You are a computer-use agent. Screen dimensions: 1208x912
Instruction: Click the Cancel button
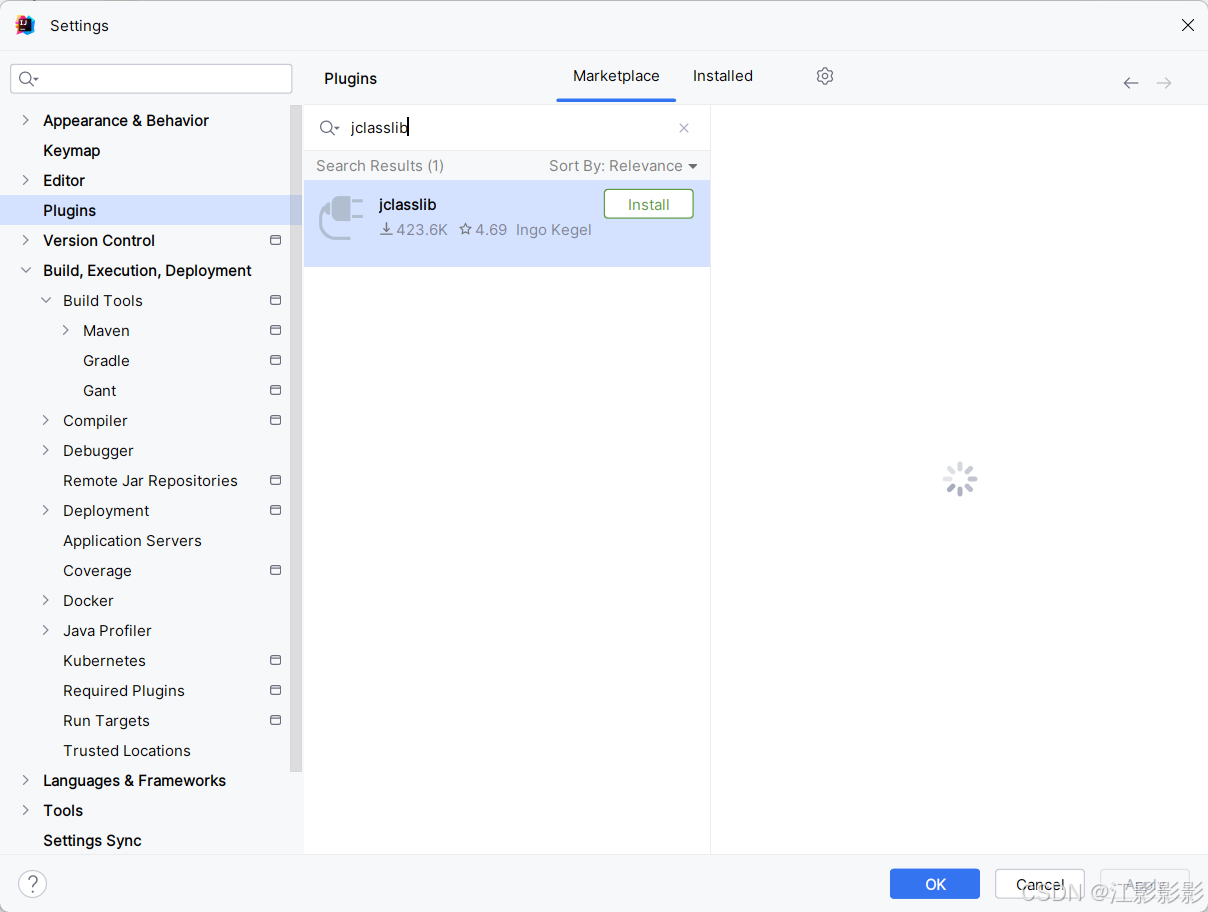click(x=1040, y=884)
